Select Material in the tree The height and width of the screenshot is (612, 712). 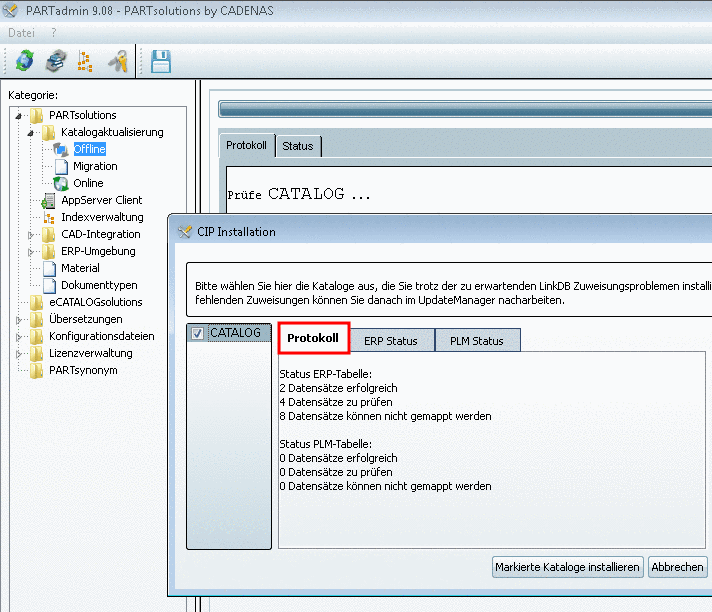point(80,268)
